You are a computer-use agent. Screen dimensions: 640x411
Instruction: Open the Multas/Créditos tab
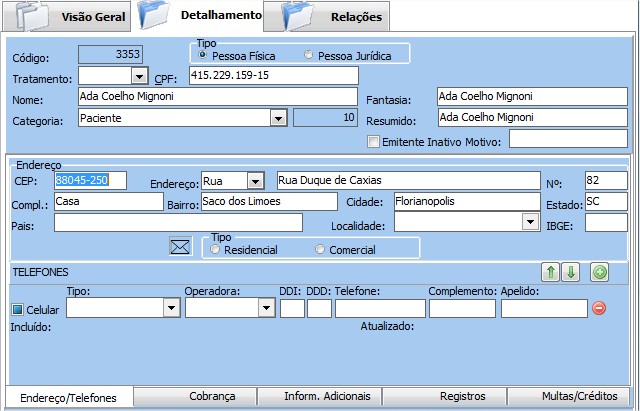click(x=572, y=397)
